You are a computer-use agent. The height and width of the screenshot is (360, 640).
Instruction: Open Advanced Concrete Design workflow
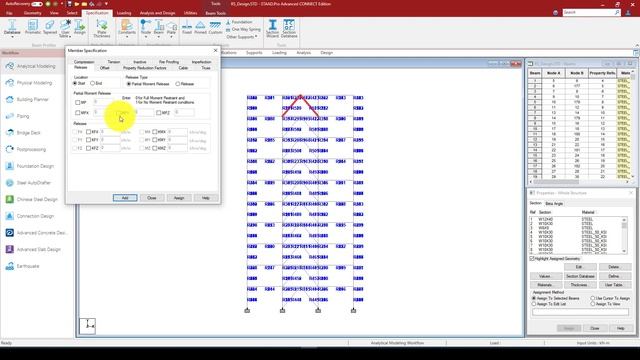pos(41,233)
